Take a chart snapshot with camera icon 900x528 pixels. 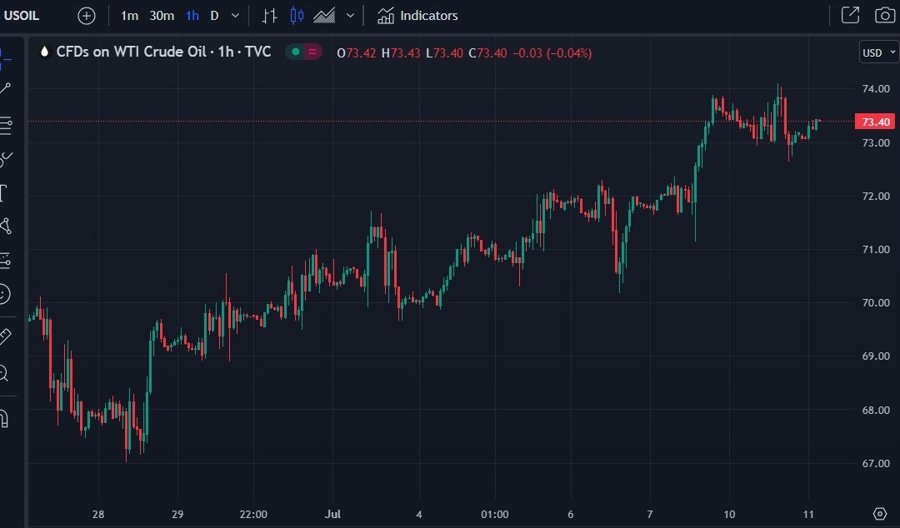884,16
